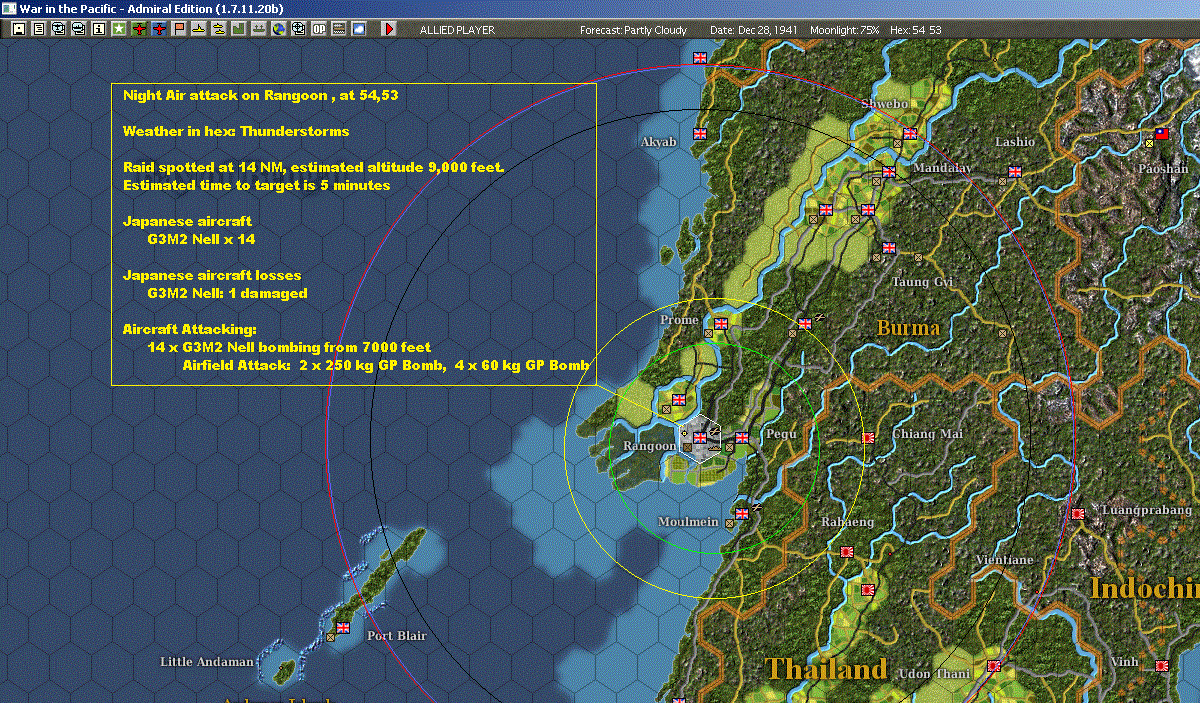Select the Japanese flag at Luangprabang
Viewport: 1200px width, 703px height.
pyautogui.click(x=1078, y=513)
